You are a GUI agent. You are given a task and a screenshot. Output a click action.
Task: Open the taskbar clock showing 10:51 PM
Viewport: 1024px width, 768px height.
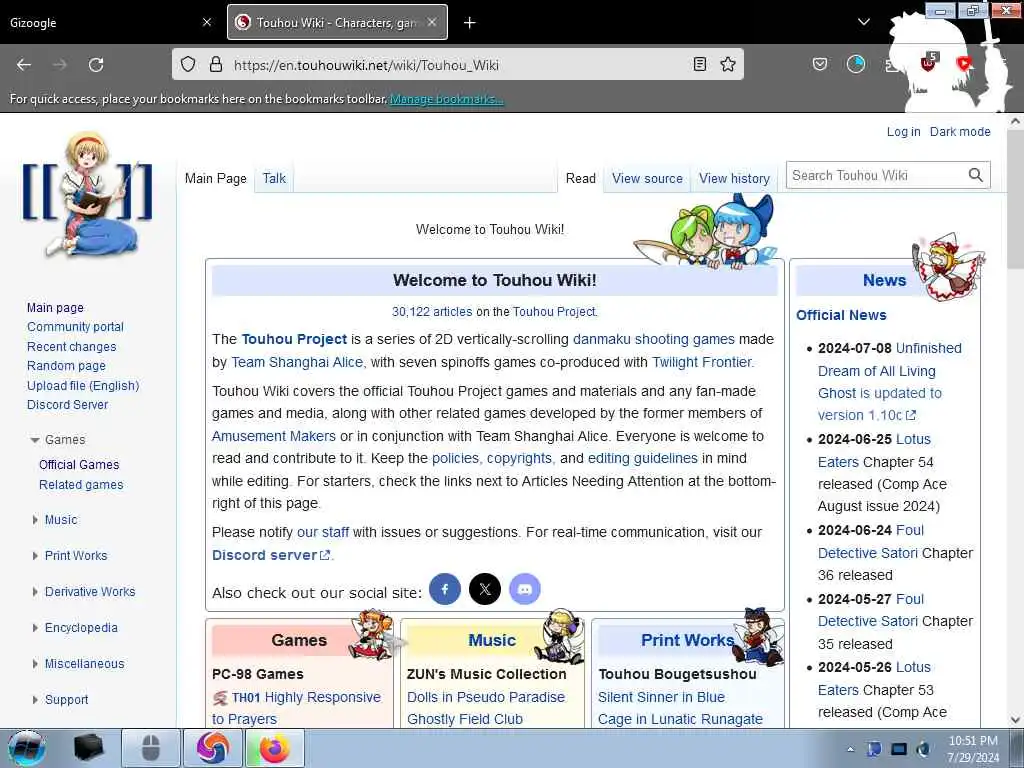pyautogui.click(x=973, y=749)
